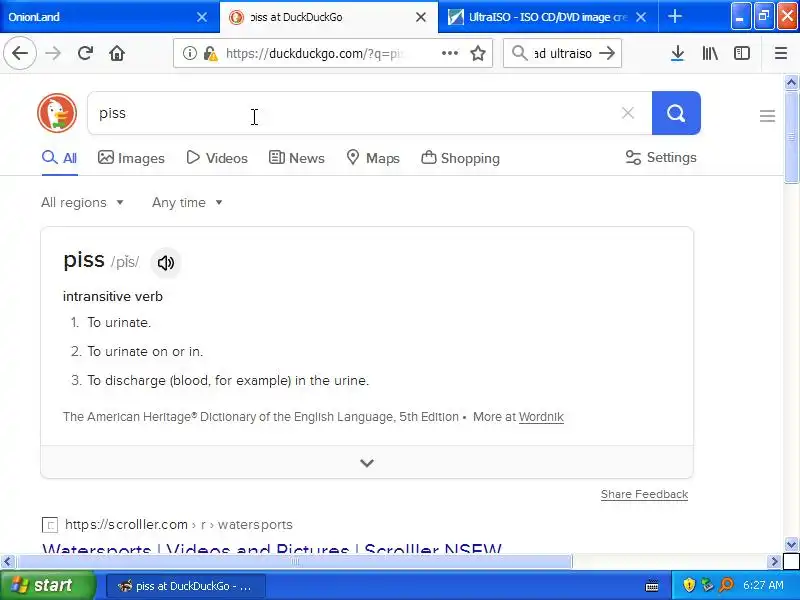Open the All regions dropdown

pyautogui.click(x=82, y=203)
